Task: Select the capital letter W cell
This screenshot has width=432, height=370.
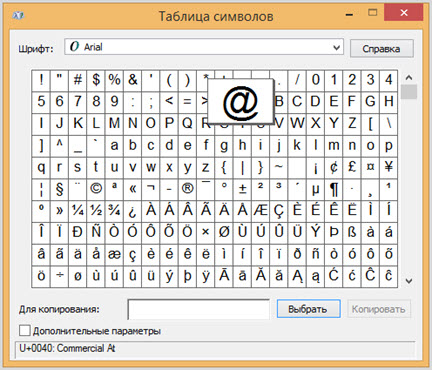Action: tap(297, 123)
